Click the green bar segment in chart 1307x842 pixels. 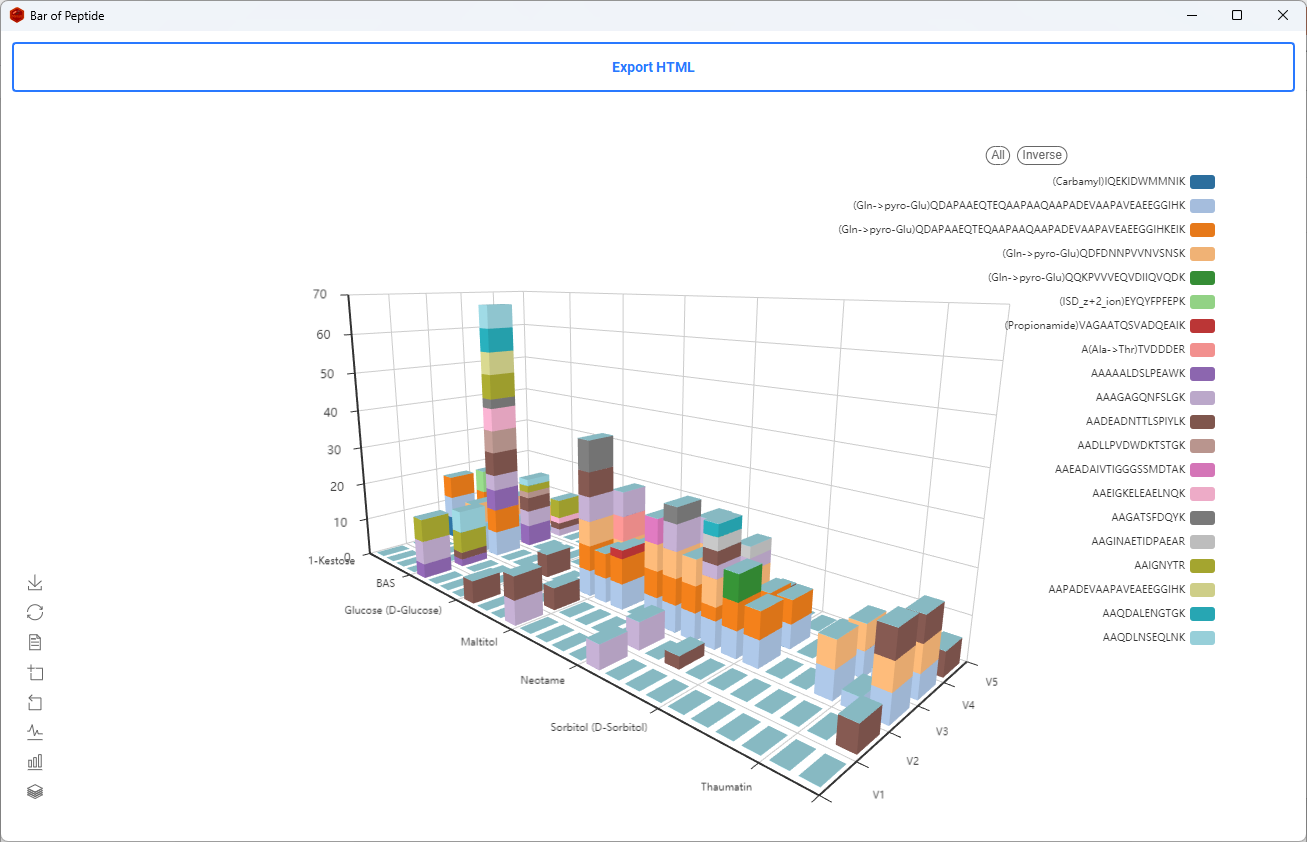click(x=742, y=582)
